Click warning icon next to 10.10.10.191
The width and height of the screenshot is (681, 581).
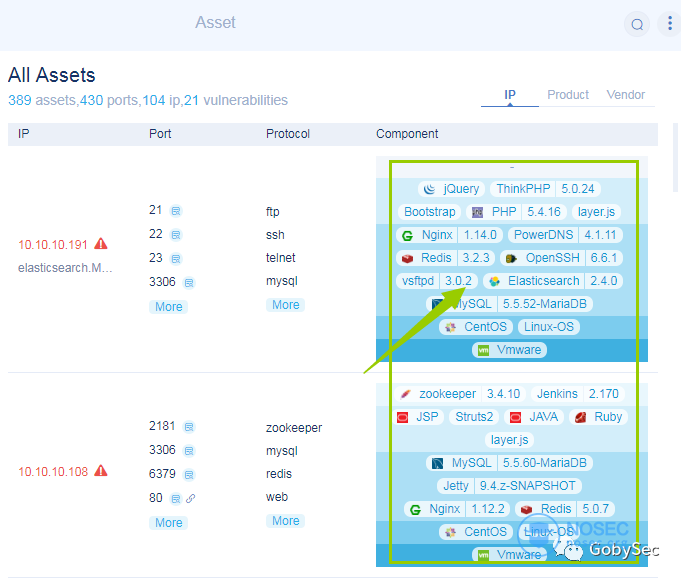click(x=101, y=244)
